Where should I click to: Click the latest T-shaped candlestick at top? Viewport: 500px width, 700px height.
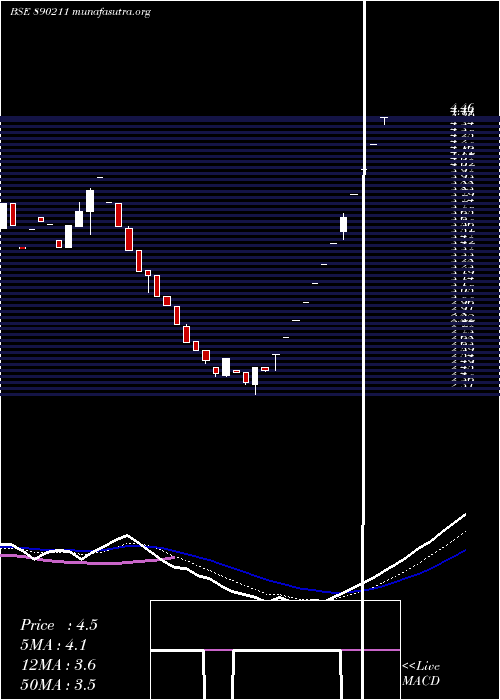pos(384,121)
